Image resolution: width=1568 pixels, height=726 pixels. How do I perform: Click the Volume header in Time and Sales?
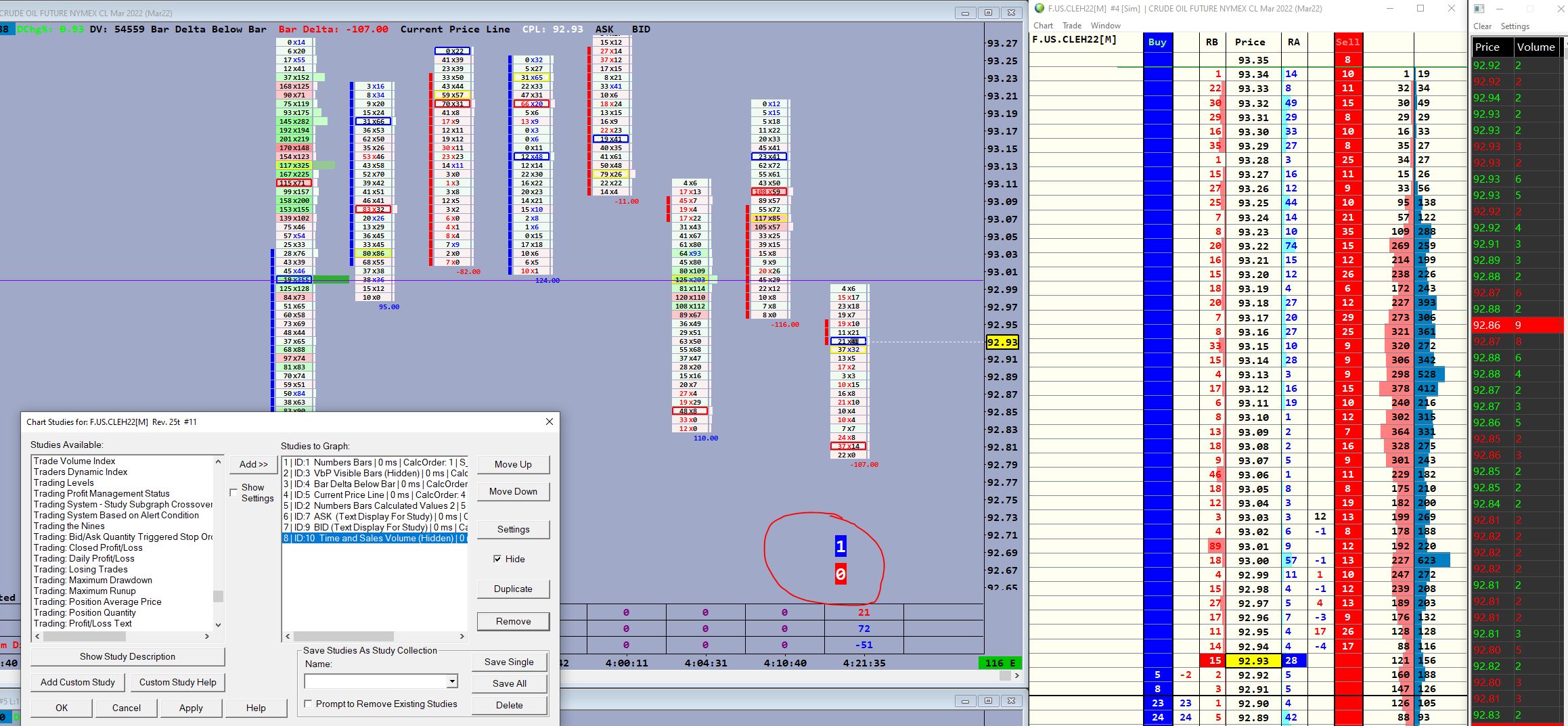point(1536,47)
